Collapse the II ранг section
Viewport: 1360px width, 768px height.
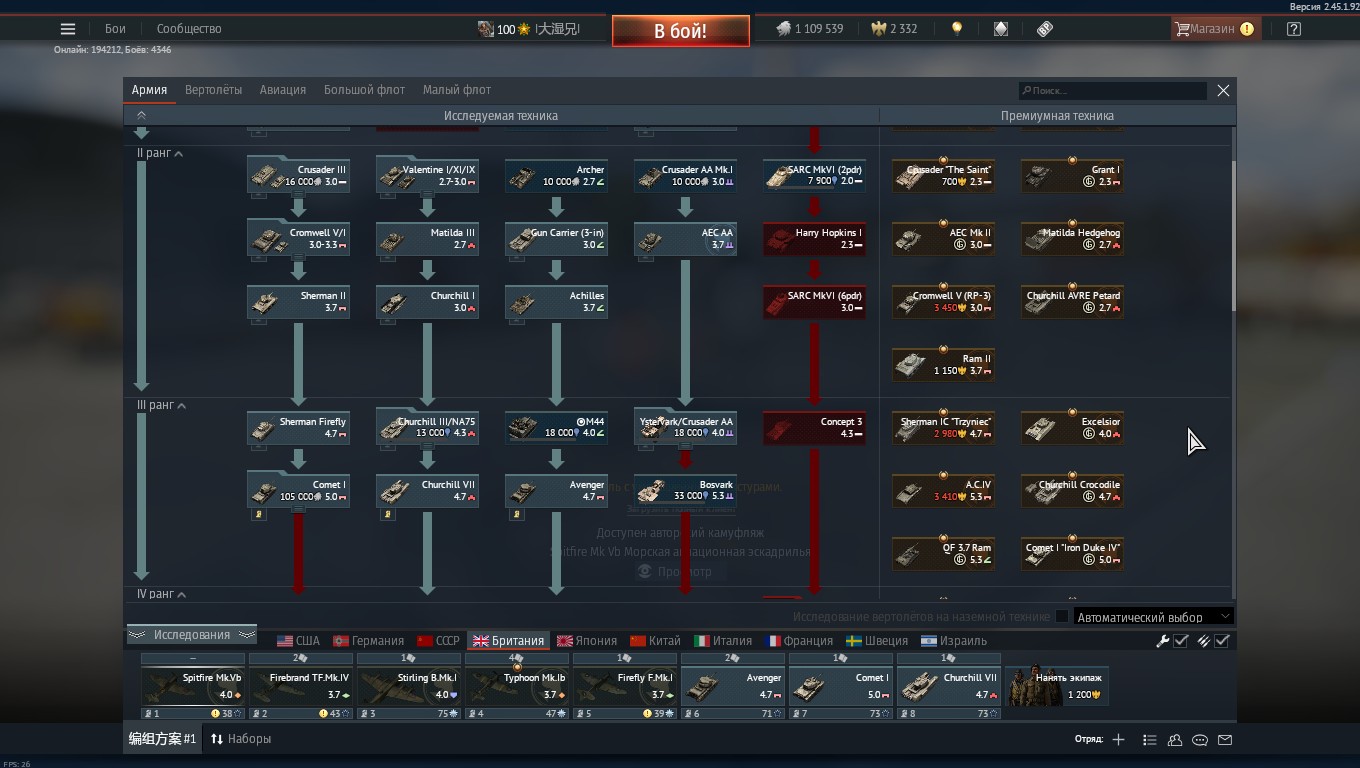coord(160,154)
